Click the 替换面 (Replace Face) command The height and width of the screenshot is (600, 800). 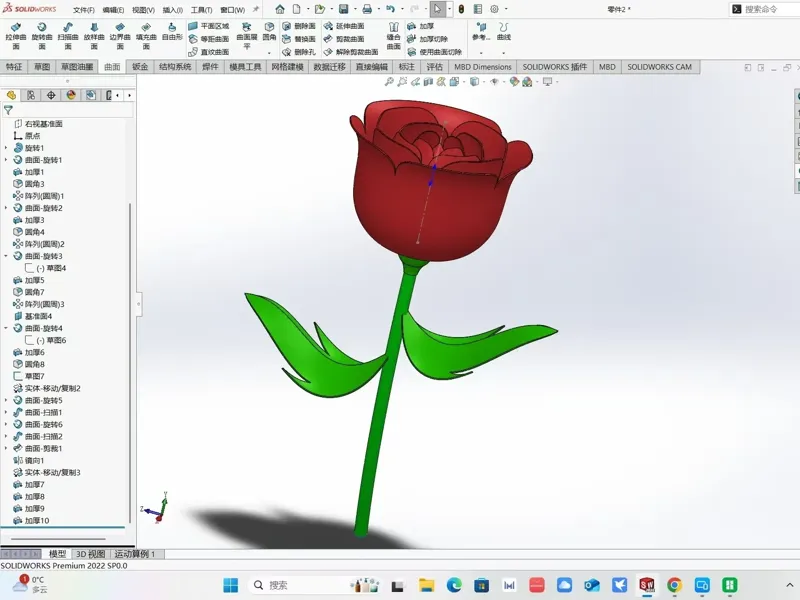(x=299, y=39)
